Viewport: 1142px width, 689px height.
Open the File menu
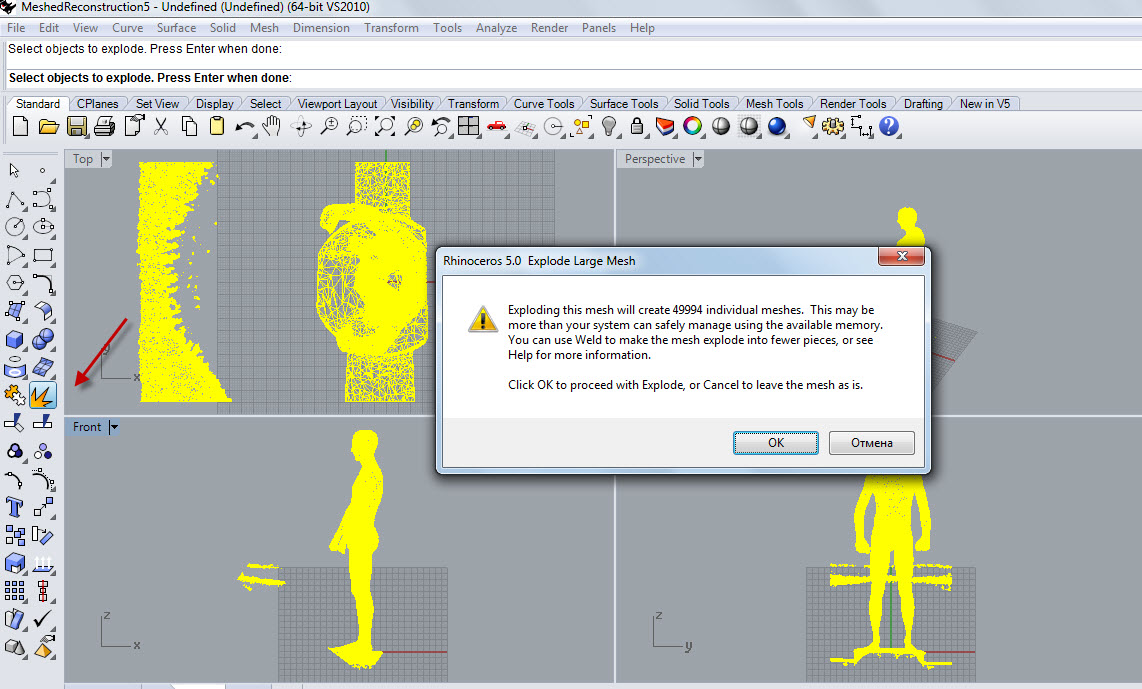[x=16, y=28]
